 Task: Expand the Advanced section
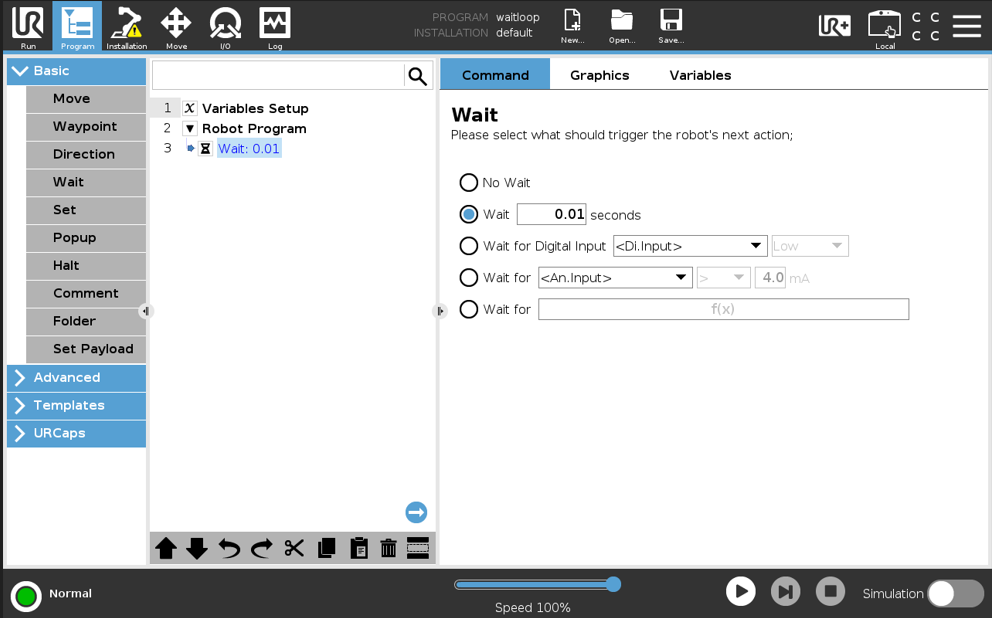tap(77, 378)
